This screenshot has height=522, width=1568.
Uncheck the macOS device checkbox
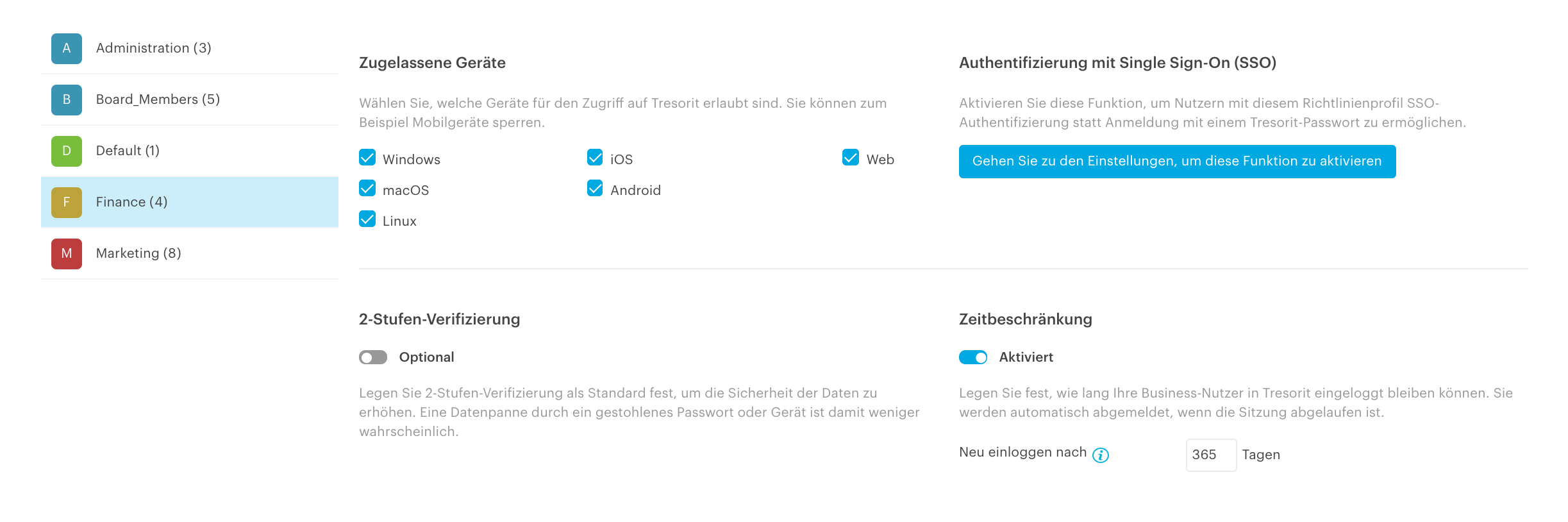click(x=367, y=189)
